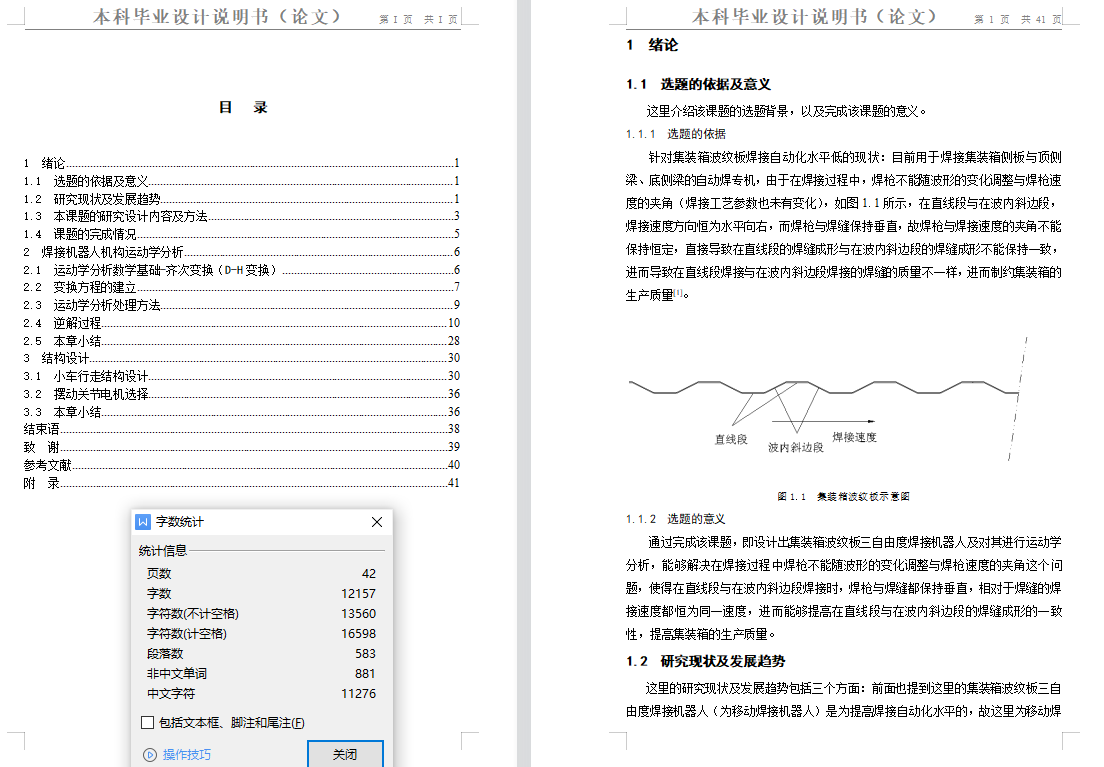Image resolution: width=1104 pixels, height=767 pixels.
Task: Click the figure caption 图1.1 集装箱波纹板示意图
Action: [x=843, y=496]
